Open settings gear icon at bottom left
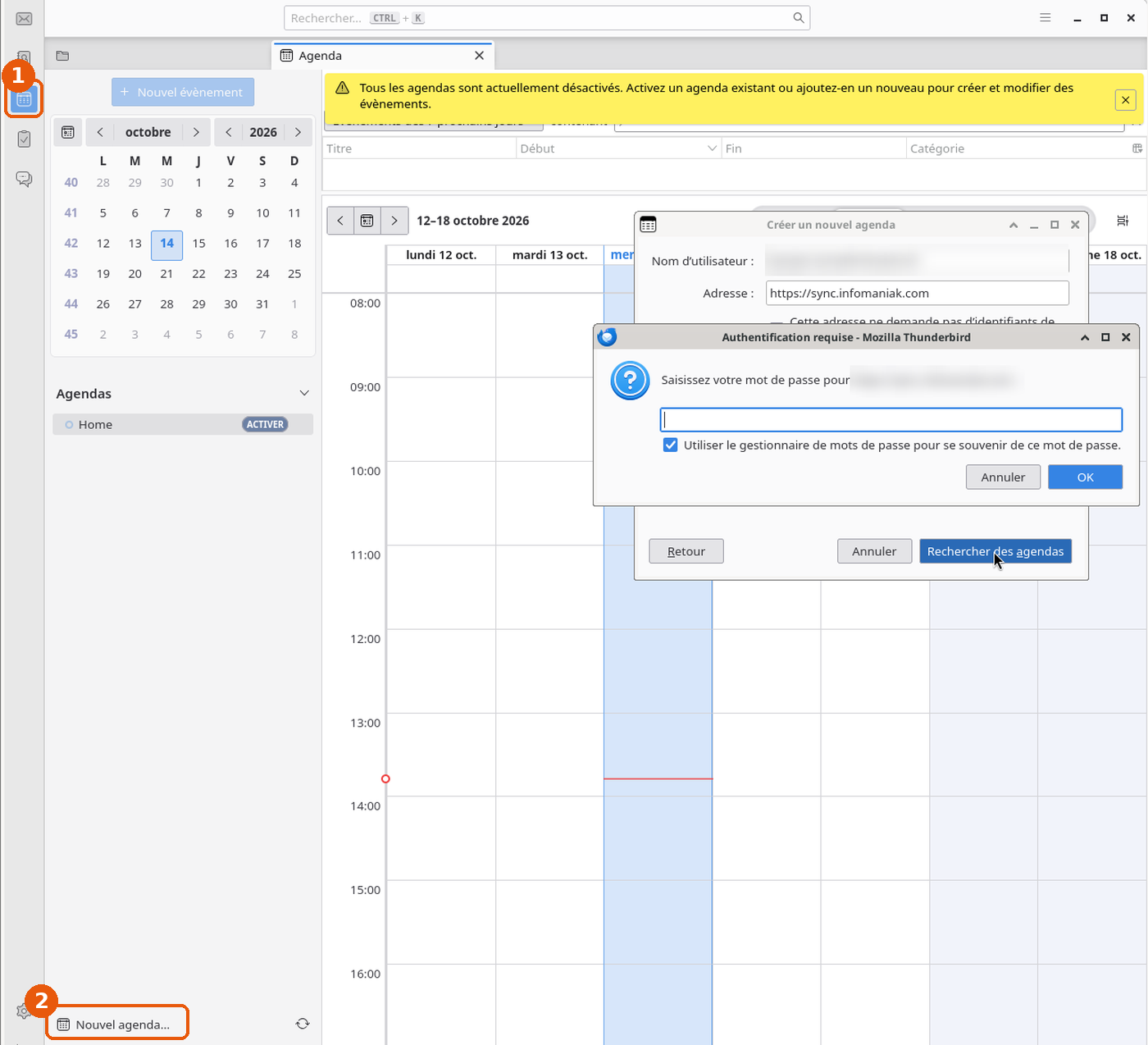Viewport: 1148px width, 1045px height. point(23,1011)
